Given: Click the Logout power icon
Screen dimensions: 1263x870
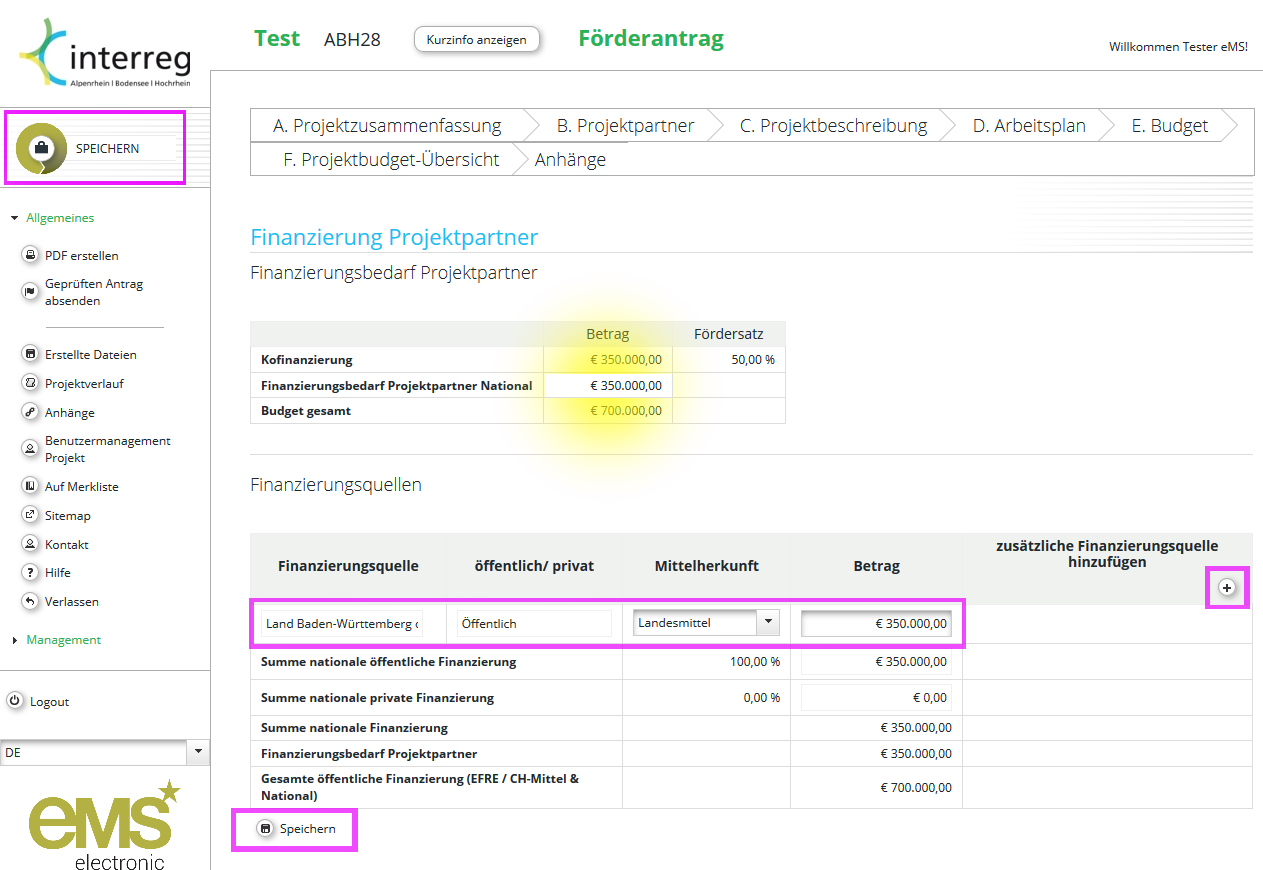Looking at the screenshot, I should [15, 701].
